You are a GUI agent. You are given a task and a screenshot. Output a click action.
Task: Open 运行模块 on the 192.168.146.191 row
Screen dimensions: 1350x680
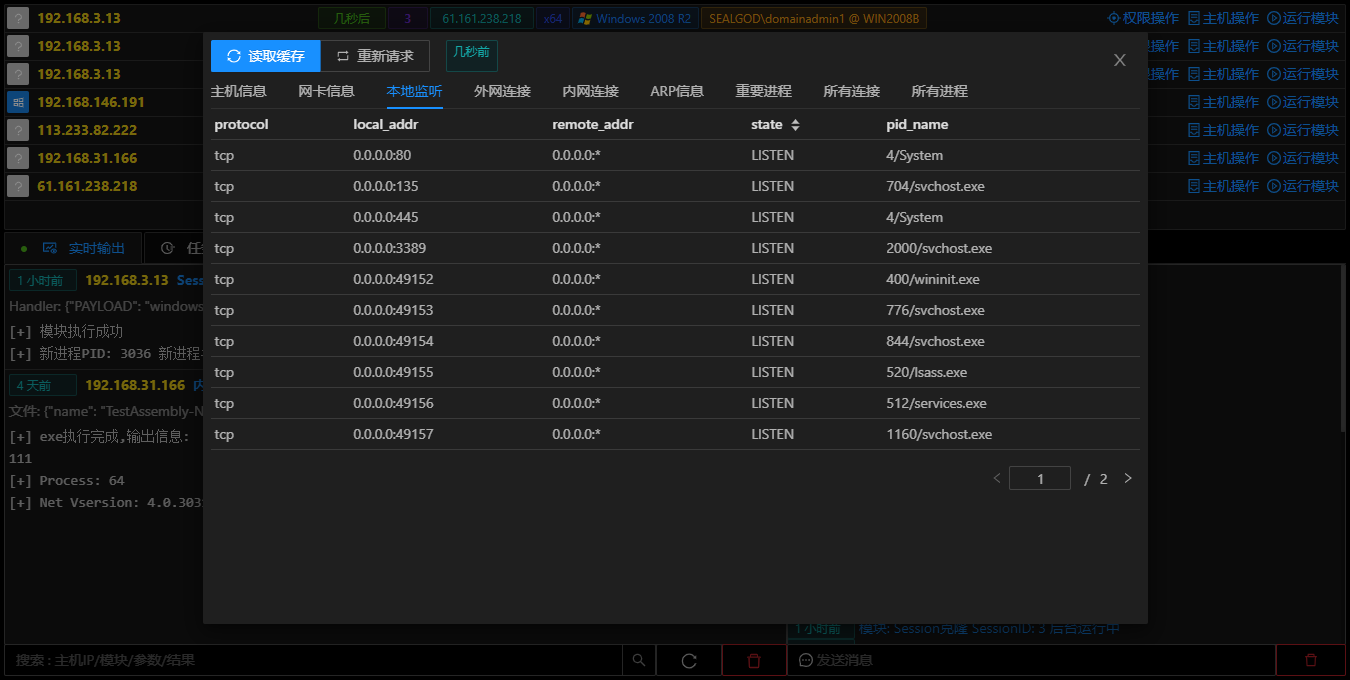pyautogui.click(x=1303, y=102)
